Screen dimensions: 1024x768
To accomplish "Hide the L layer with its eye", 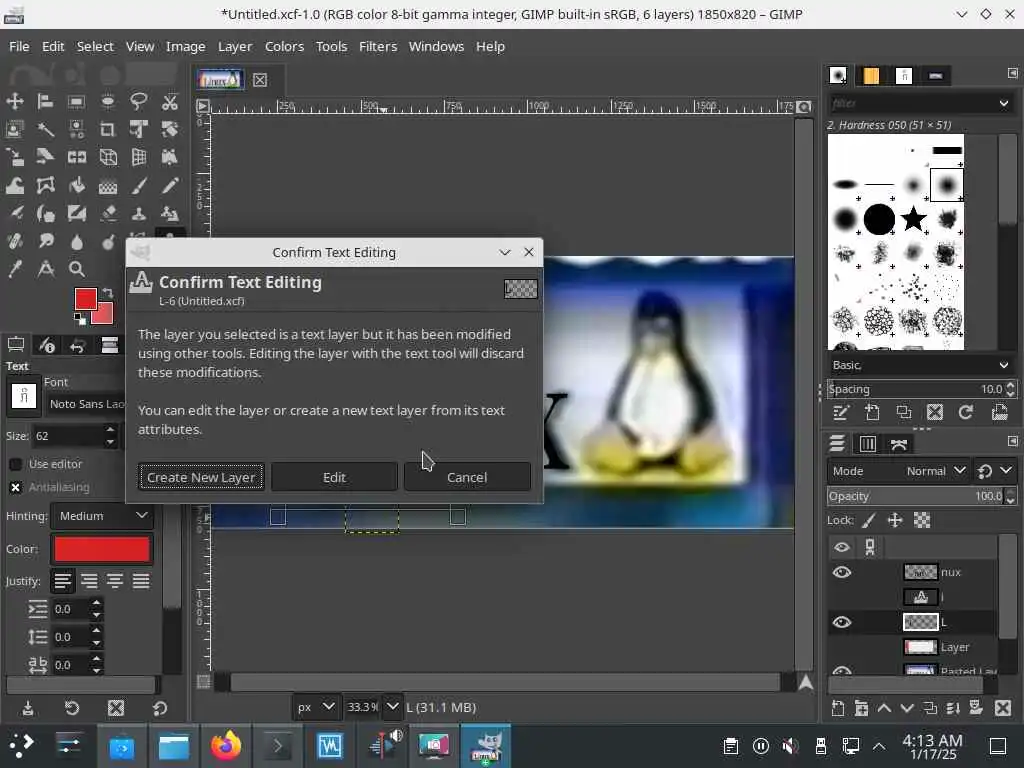I will click(842, 622).
